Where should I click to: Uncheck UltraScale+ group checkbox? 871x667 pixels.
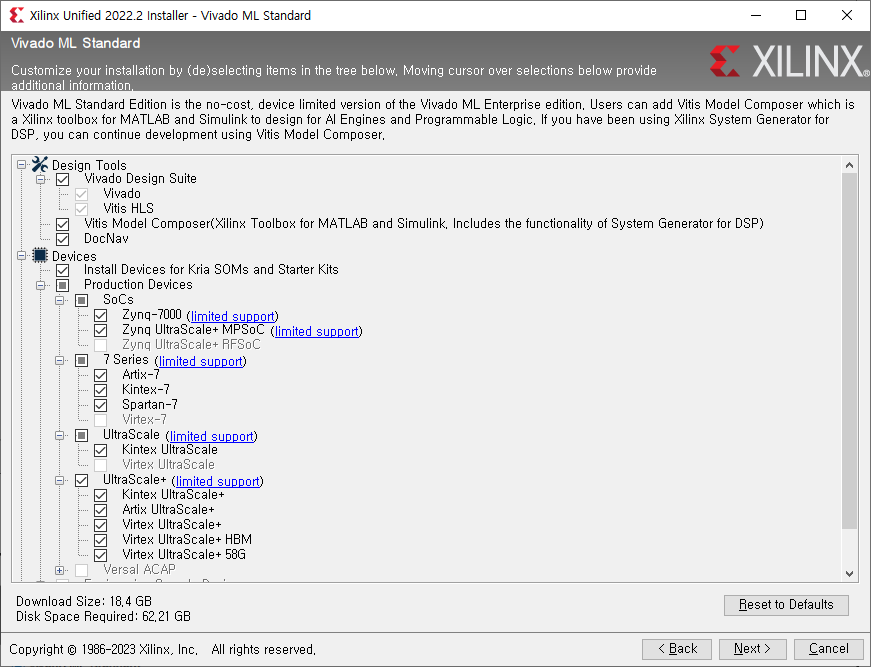(x=82, y=480)
